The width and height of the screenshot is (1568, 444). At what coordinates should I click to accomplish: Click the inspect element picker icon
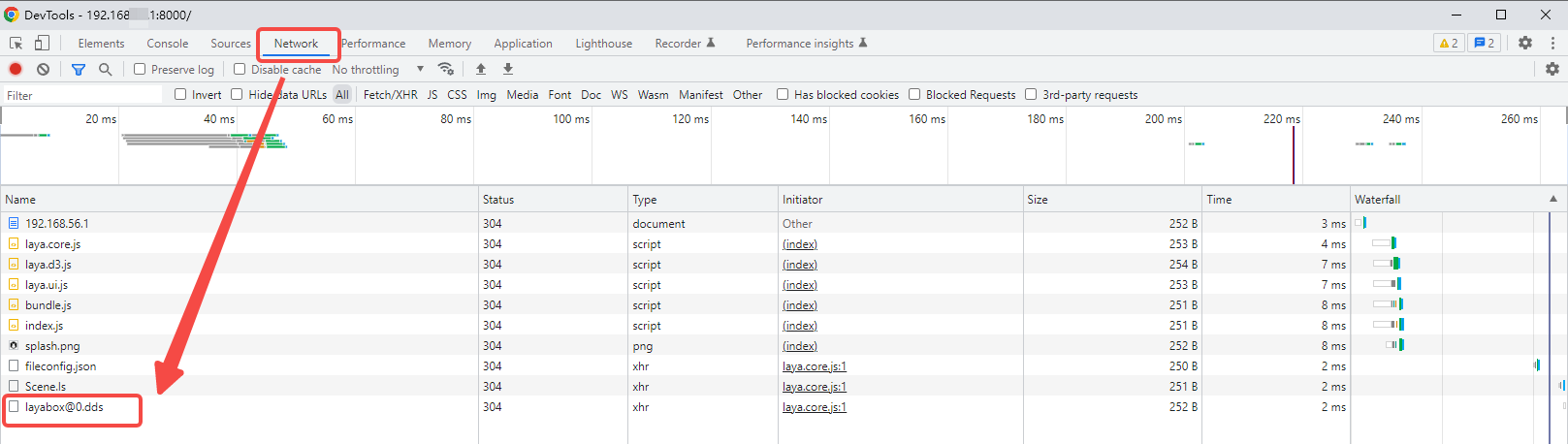coord(16,44)
